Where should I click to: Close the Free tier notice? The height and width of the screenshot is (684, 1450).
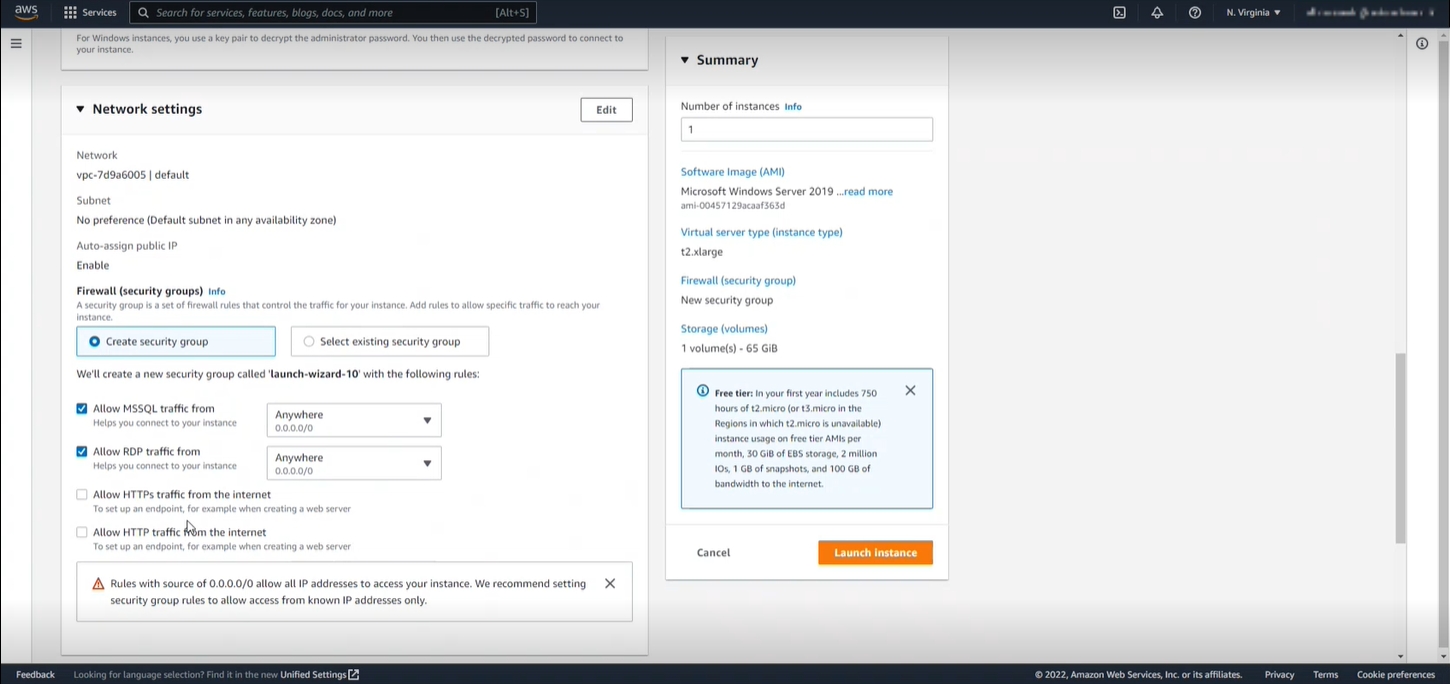tap(910, 391)
